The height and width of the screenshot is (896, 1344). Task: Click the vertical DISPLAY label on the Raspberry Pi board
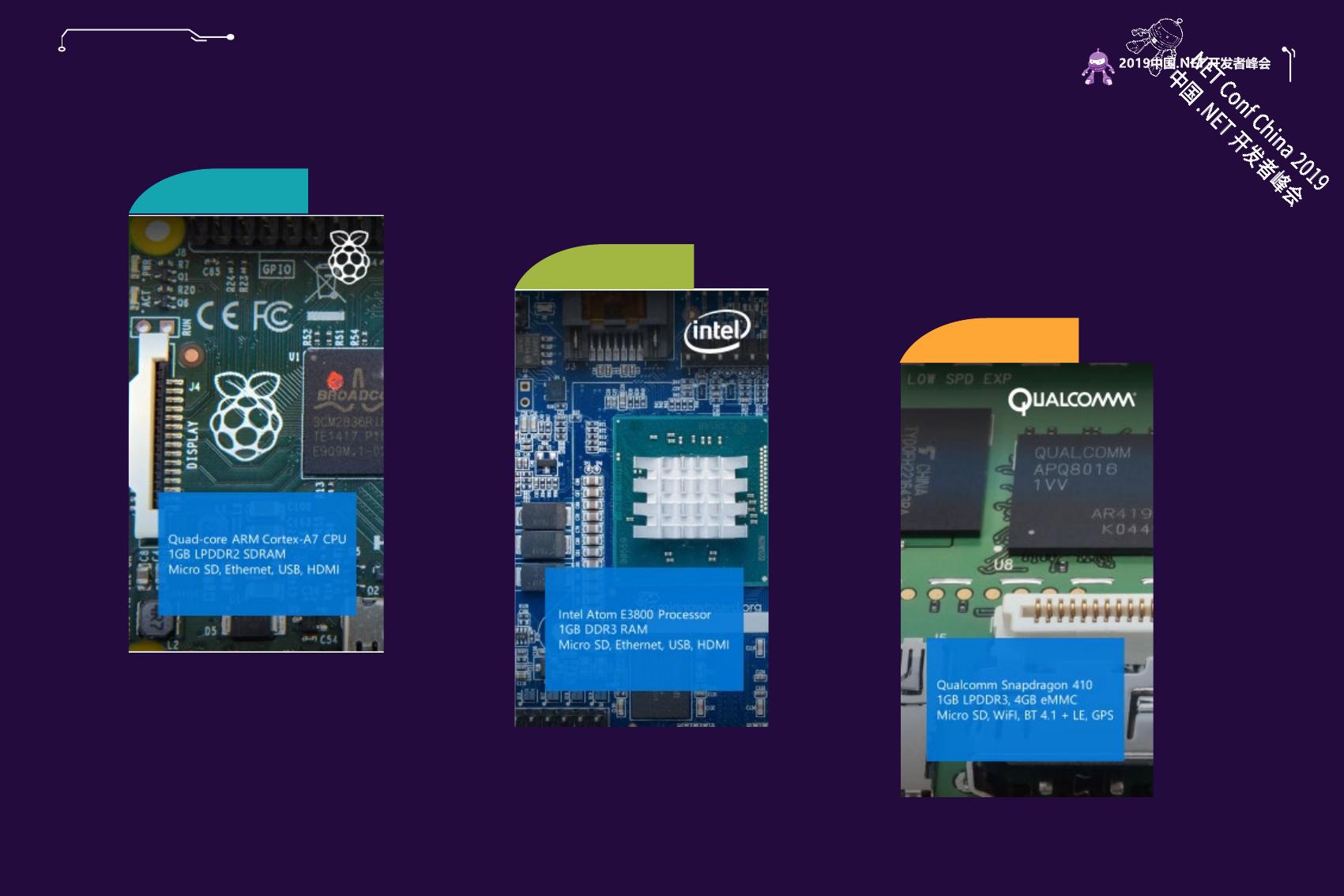193,443
